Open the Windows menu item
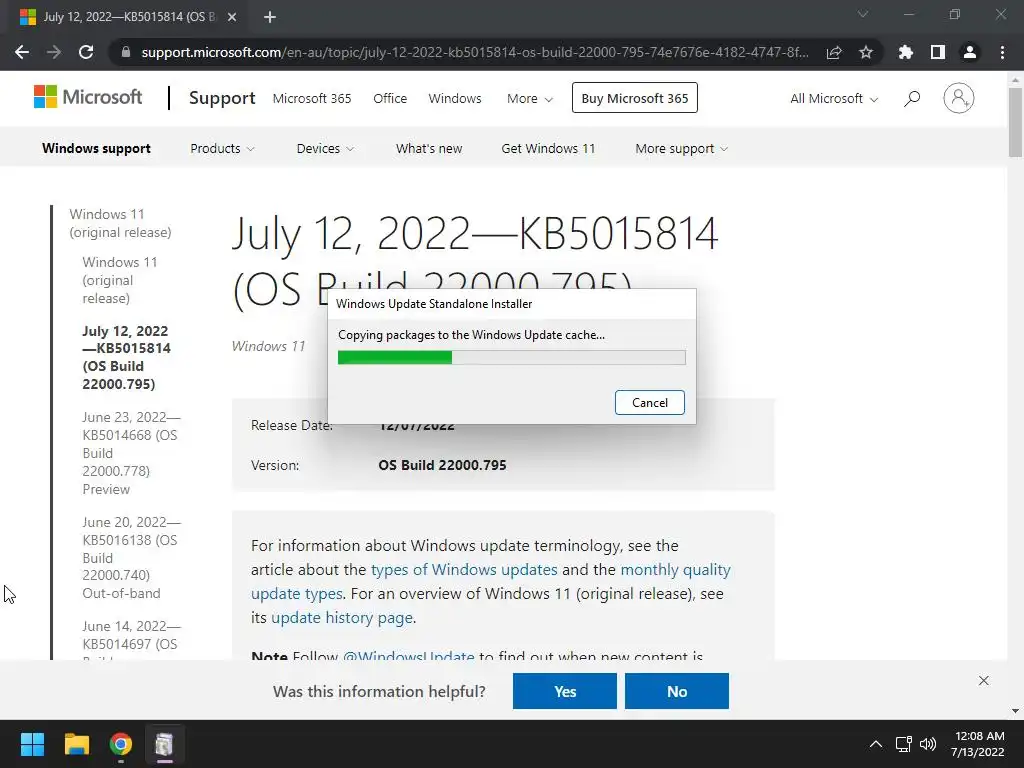 pyautogui.click(x=455, y=99)
